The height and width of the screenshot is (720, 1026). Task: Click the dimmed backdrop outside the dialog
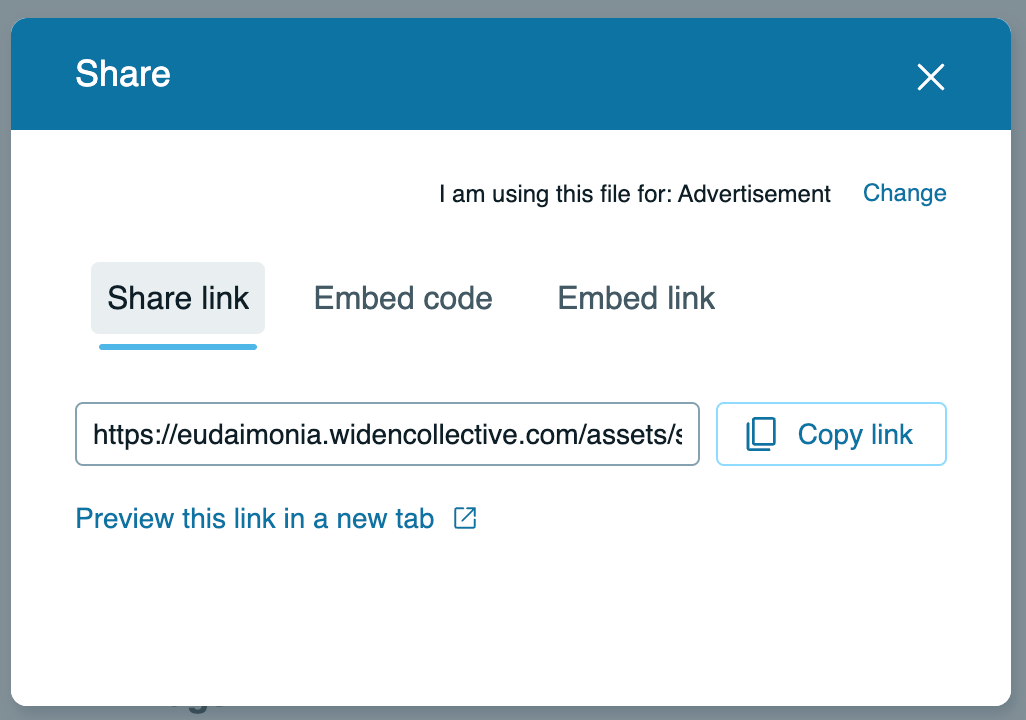pos(1018,400)
